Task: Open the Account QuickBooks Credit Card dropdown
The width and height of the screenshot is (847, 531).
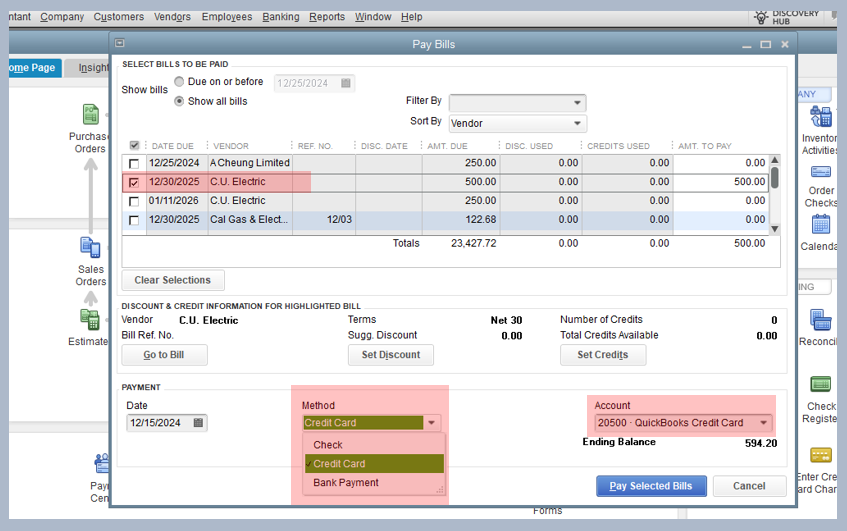Action: [683, 422]
